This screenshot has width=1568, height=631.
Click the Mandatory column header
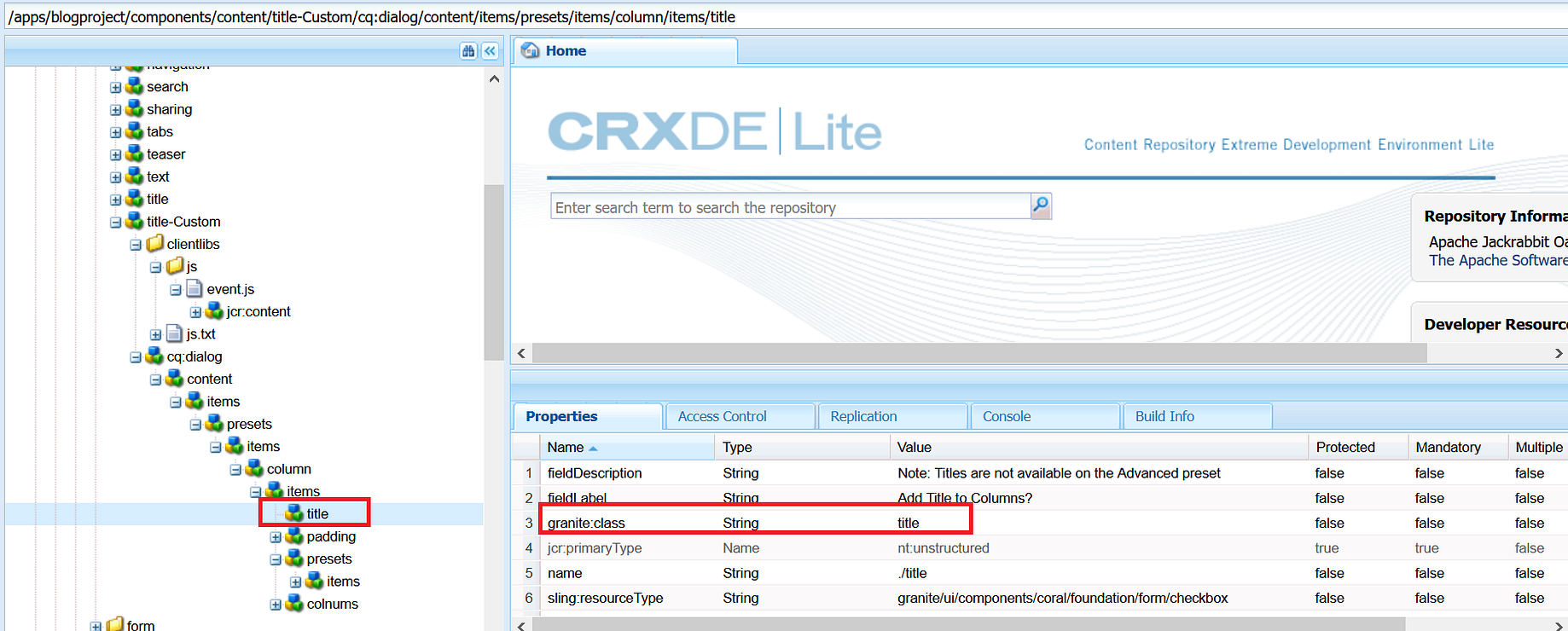pyautogui.click(x=1458, y=447)
